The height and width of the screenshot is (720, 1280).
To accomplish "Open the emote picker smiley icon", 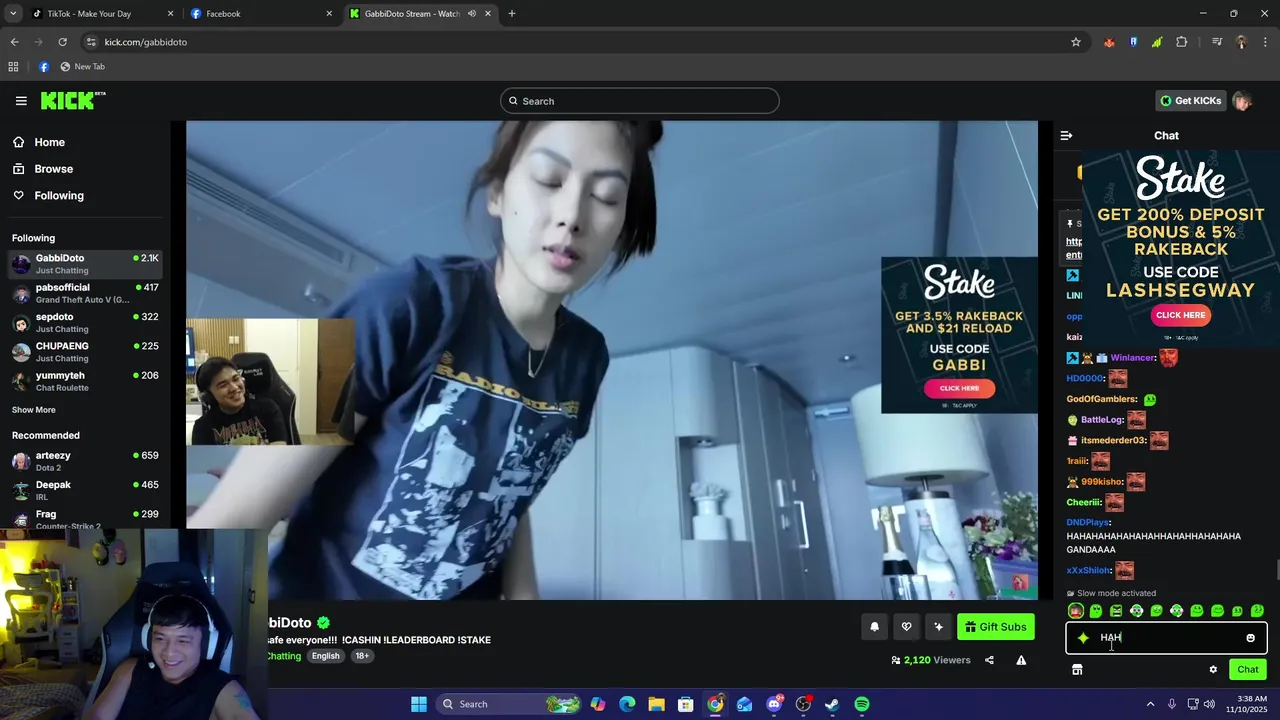I will [1250, 638].
